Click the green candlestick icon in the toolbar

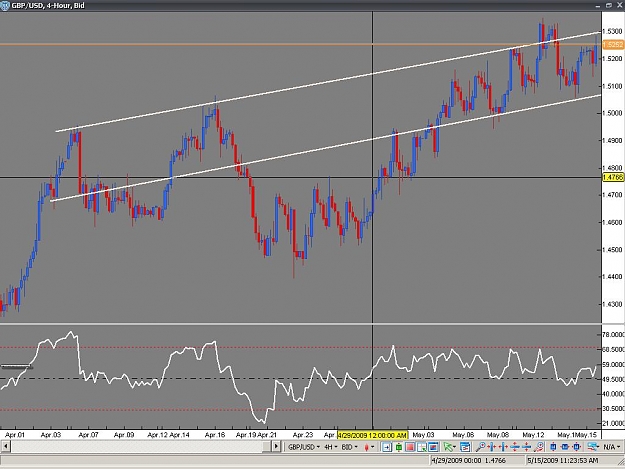point(399,447)
